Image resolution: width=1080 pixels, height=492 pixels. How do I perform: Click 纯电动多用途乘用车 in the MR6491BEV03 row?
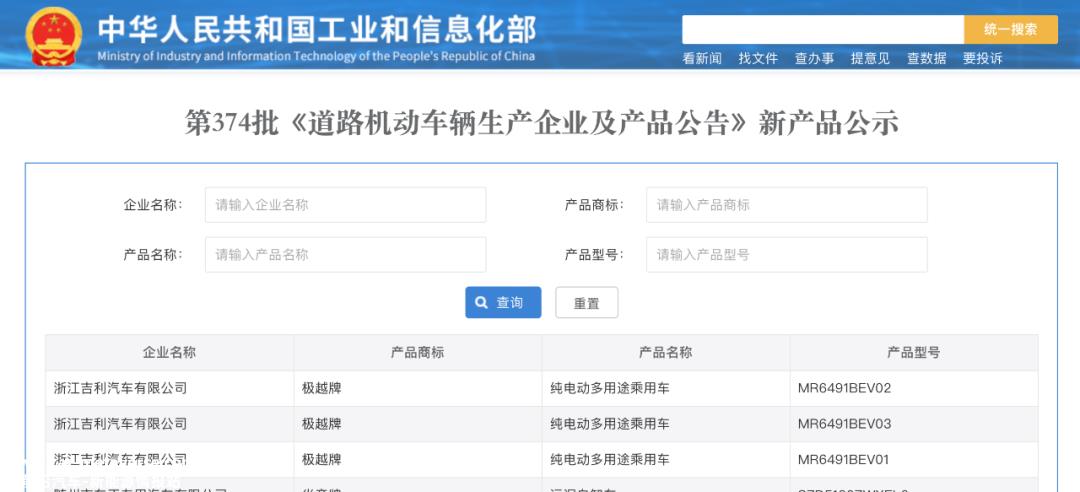[x=610, y=424]
